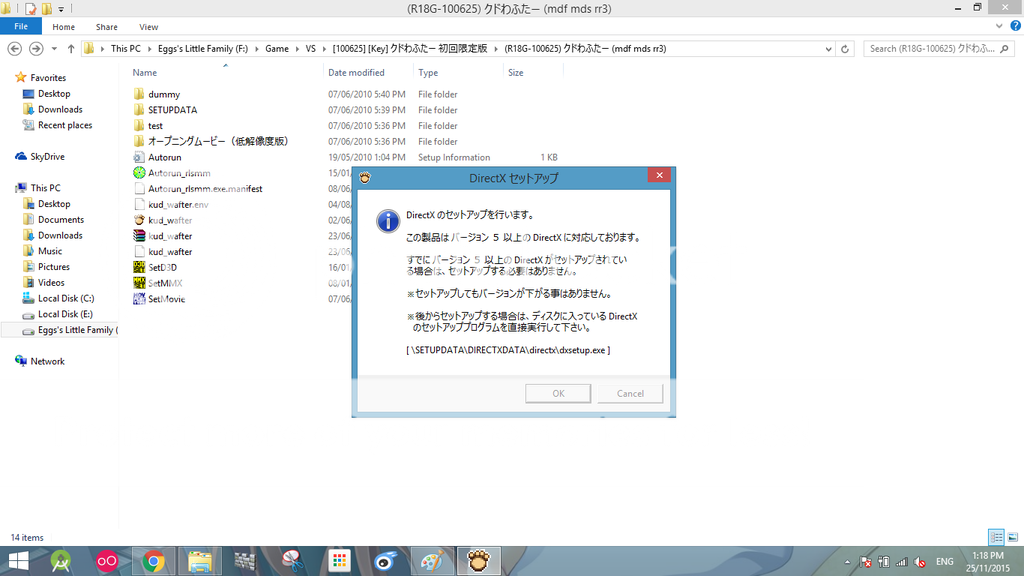Viewport: 1024px width, 576px height.
Task: Open address bar history dropdown
Action: click(829, 48)
